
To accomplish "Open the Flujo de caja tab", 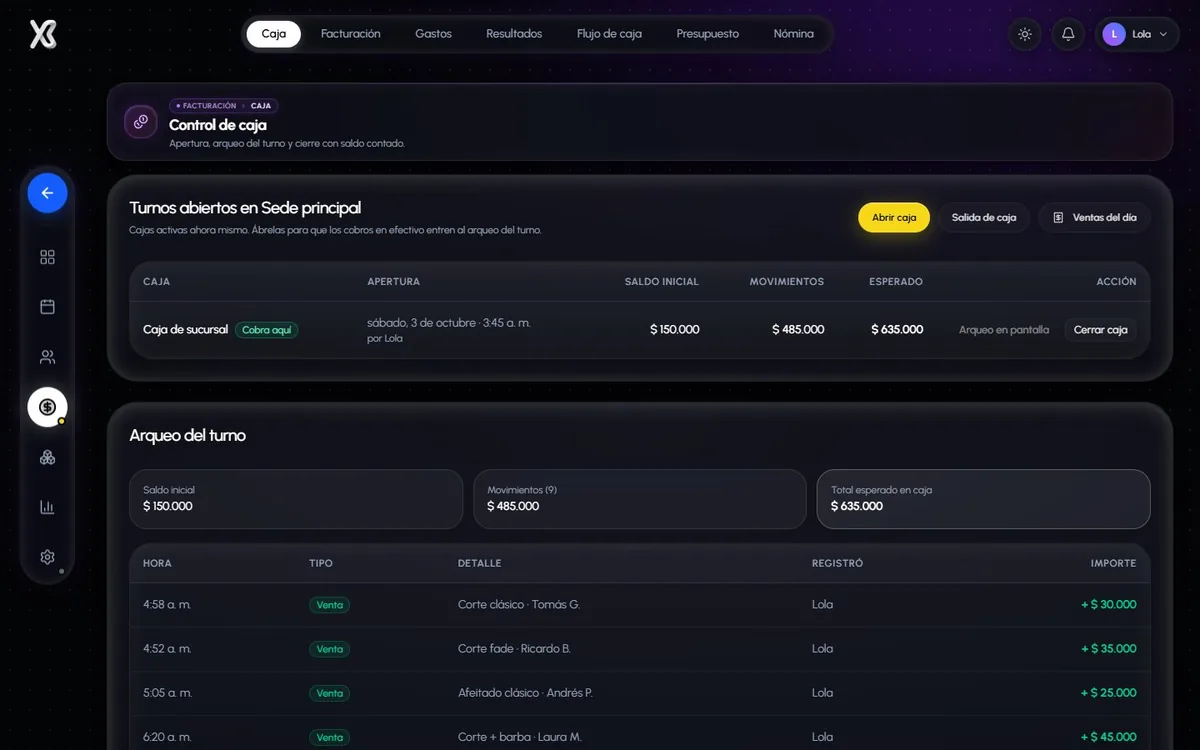I will (x=609, y=34).
